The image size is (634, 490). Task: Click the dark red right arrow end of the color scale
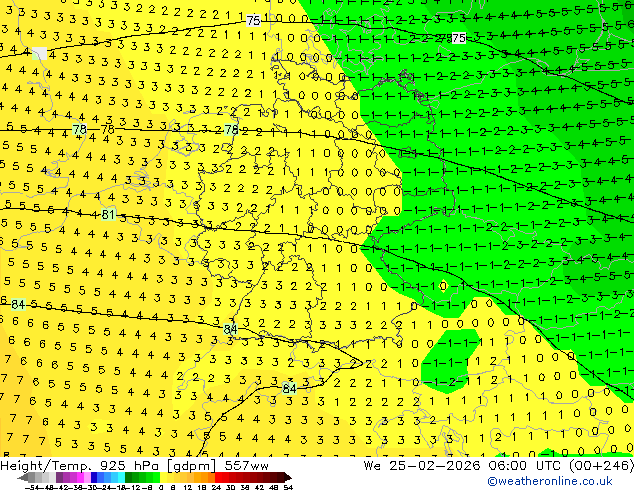click(288, 477)
